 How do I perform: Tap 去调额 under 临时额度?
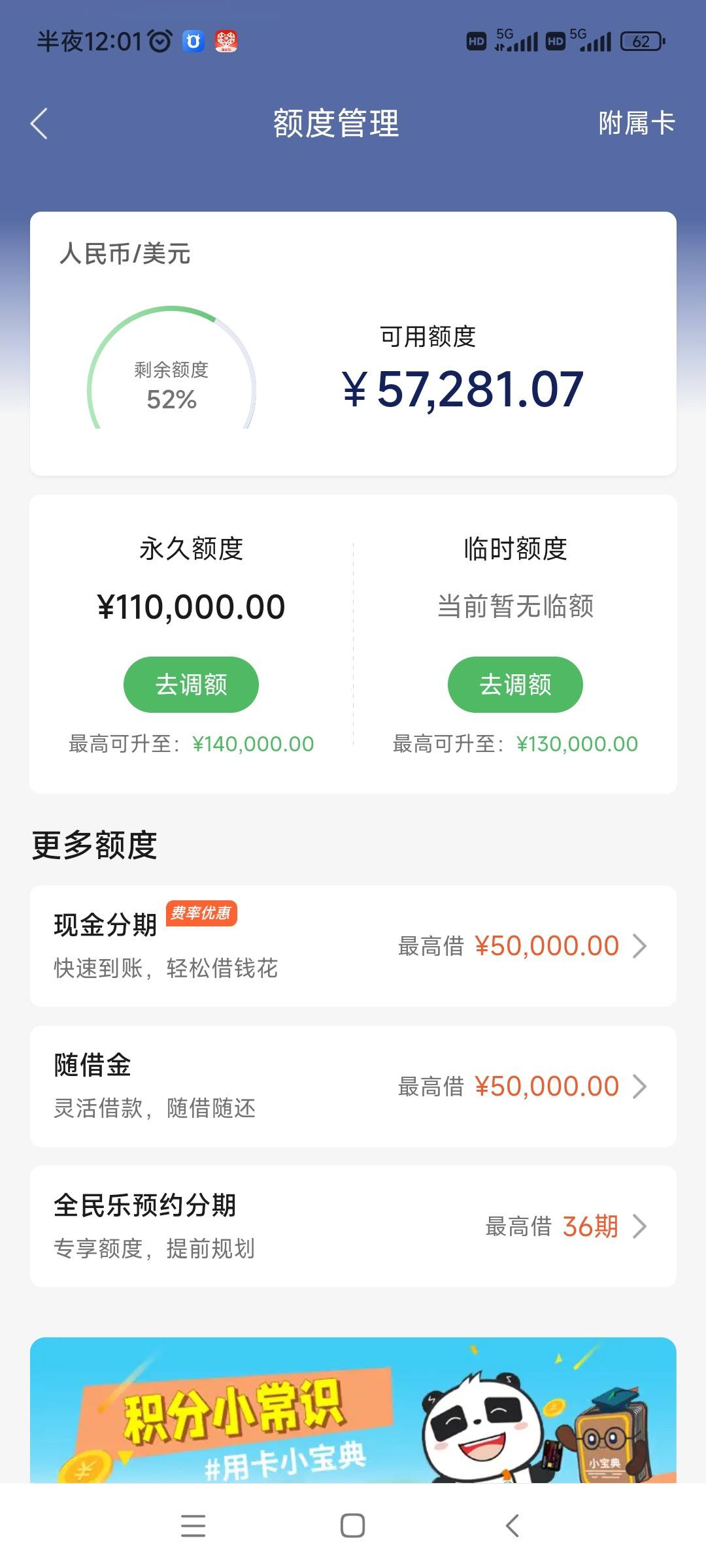click(515, 685)
